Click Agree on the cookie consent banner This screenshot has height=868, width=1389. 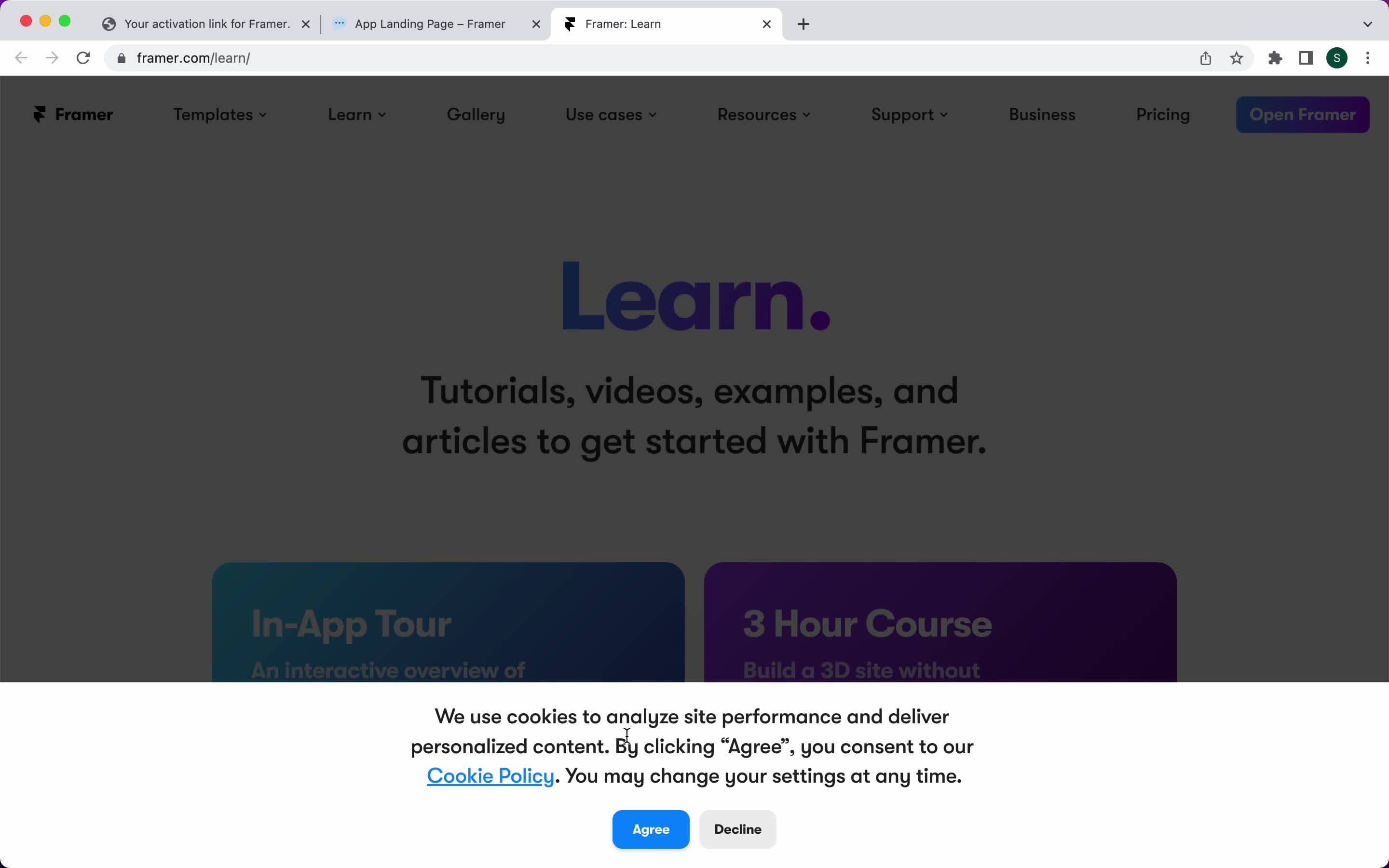click(x=651, y=828)
